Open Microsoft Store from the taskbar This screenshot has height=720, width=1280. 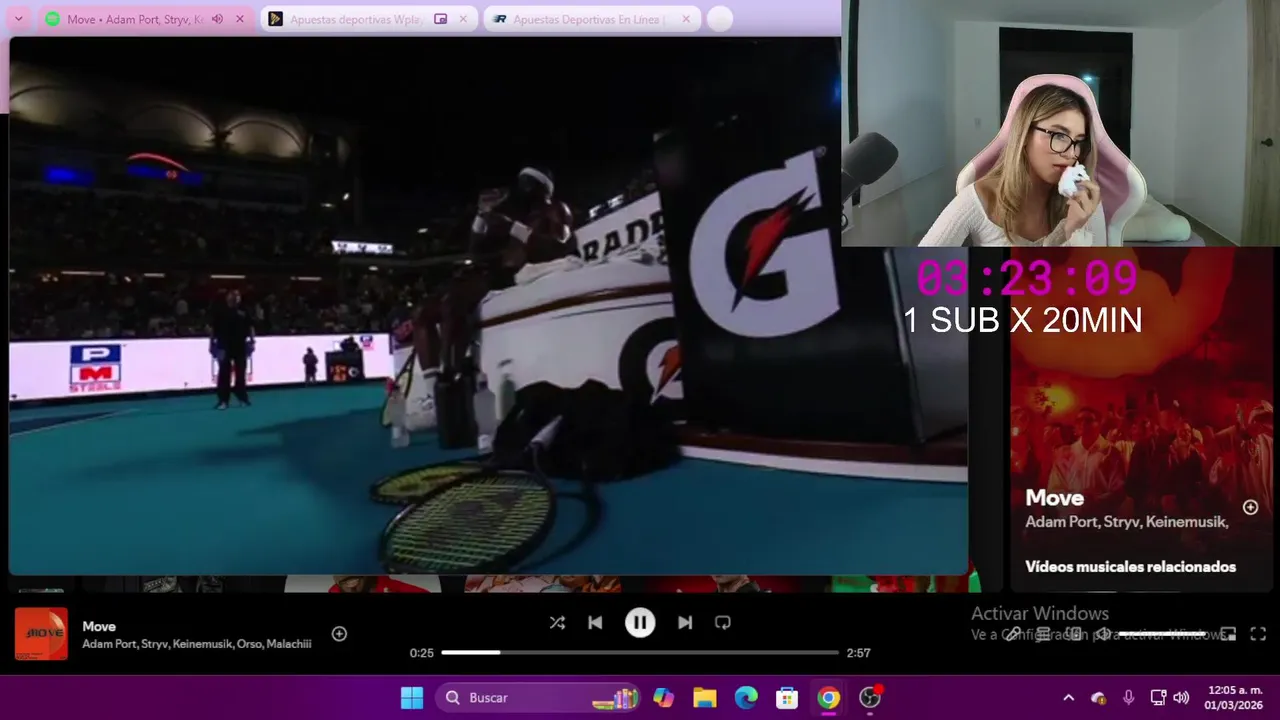pyautogui.click(x=787, y=698)
